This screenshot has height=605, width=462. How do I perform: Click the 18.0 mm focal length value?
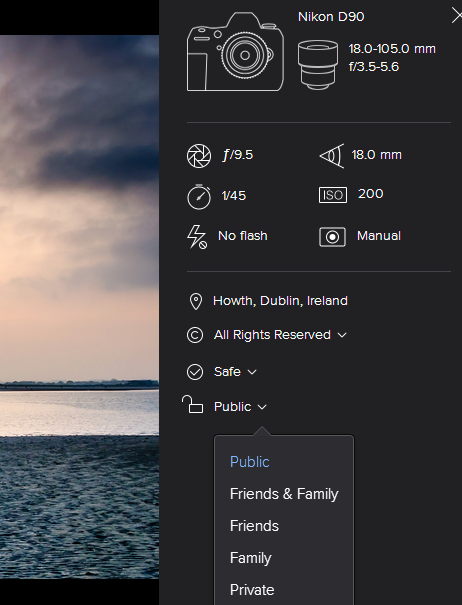[376, 155]
